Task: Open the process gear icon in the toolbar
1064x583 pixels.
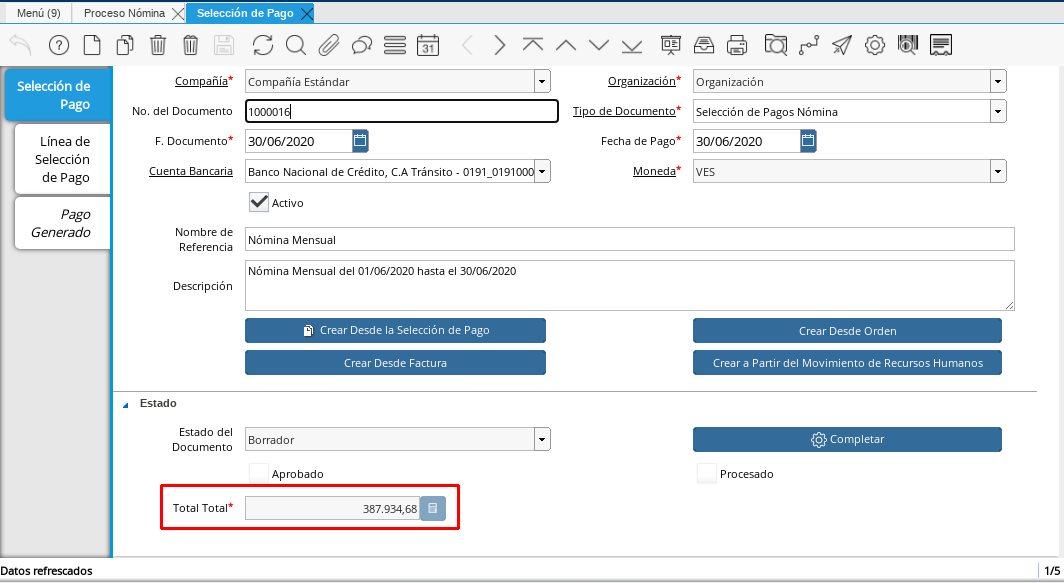Action: click(875, 45)
